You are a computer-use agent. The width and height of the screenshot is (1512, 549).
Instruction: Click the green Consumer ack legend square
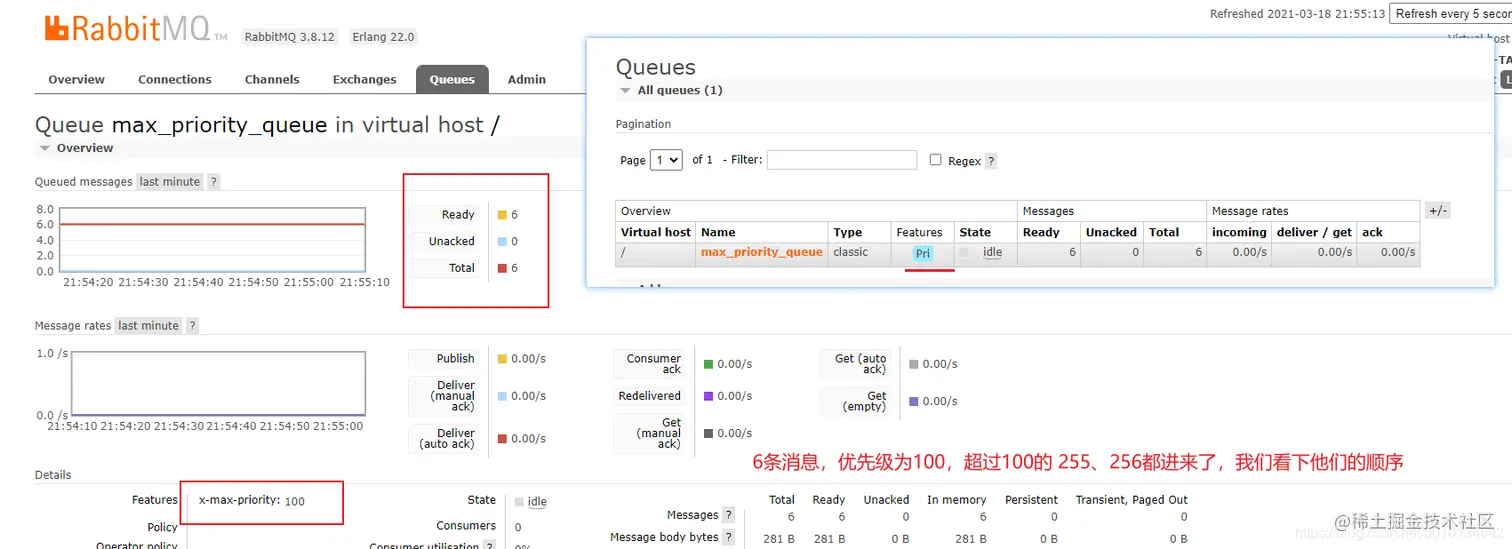point(709,364)
